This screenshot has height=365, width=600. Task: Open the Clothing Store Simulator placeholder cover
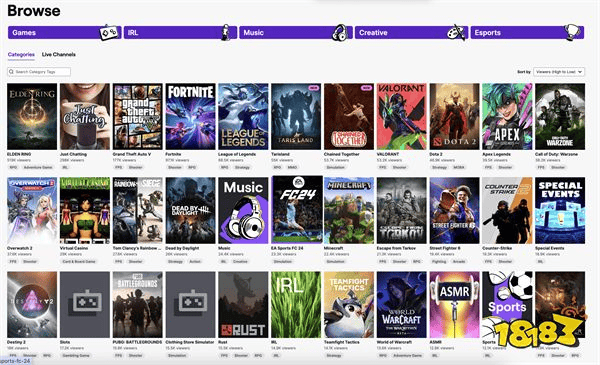pyautogui.click(x=191, y=305)
